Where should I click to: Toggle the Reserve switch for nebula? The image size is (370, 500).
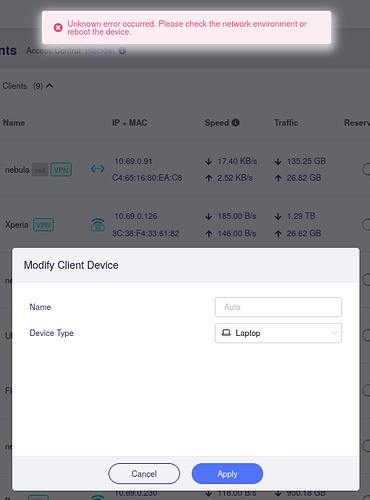point(366,169)
